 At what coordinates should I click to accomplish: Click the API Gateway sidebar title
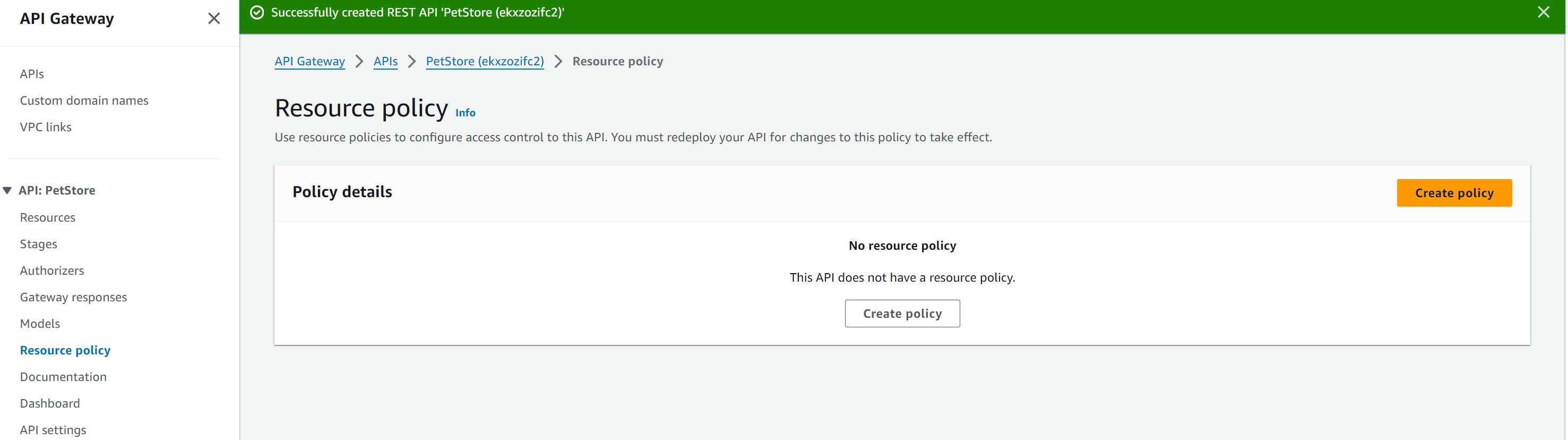(x=67, y=18)
